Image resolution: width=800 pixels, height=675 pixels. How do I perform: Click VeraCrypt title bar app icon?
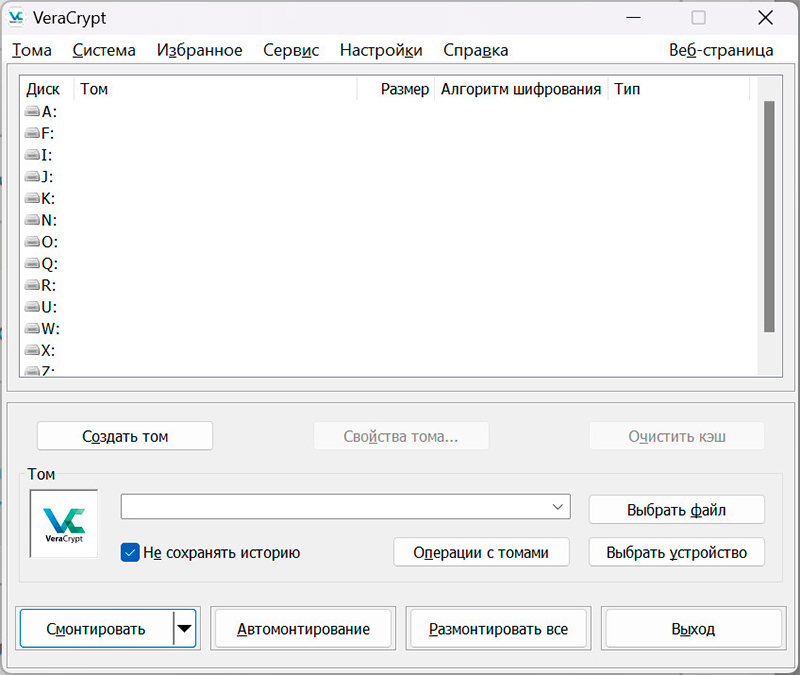(17, 18)
